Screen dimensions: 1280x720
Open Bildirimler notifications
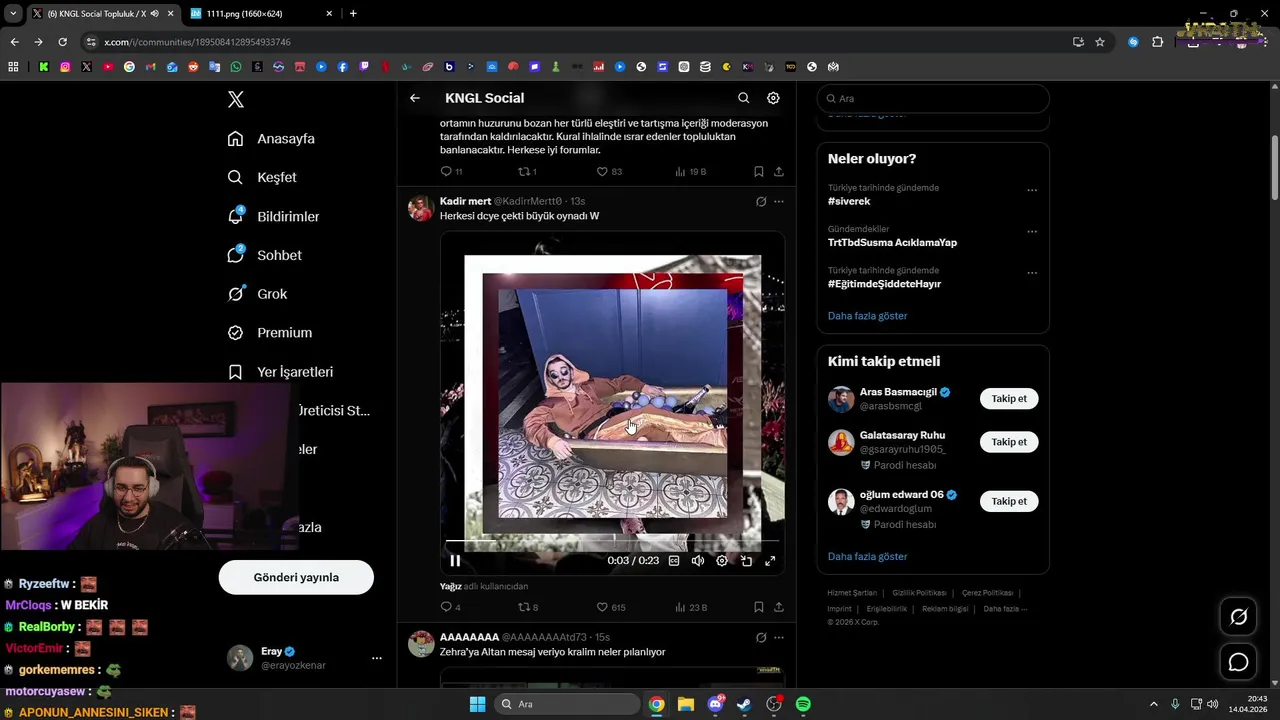click(x=273, y=216)
